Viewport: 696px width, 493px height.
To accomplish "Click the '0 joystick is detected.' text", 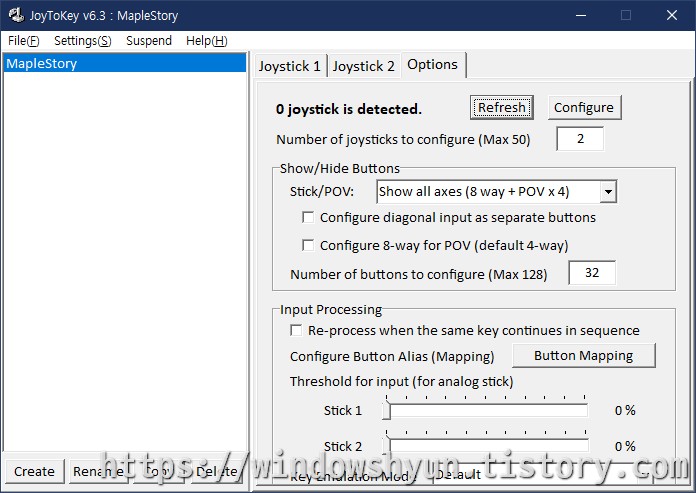I will [x=348, y=109].
